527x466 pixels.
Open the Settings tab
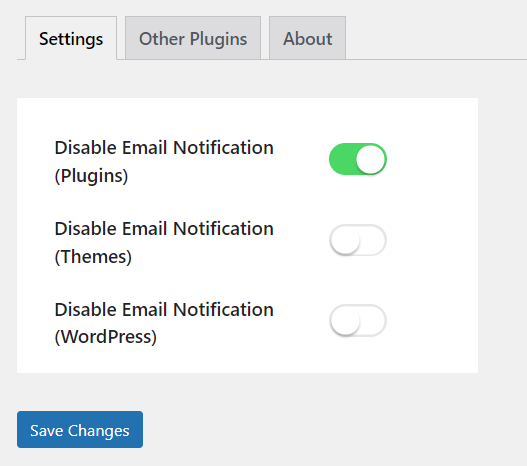(x=71, y=38)
